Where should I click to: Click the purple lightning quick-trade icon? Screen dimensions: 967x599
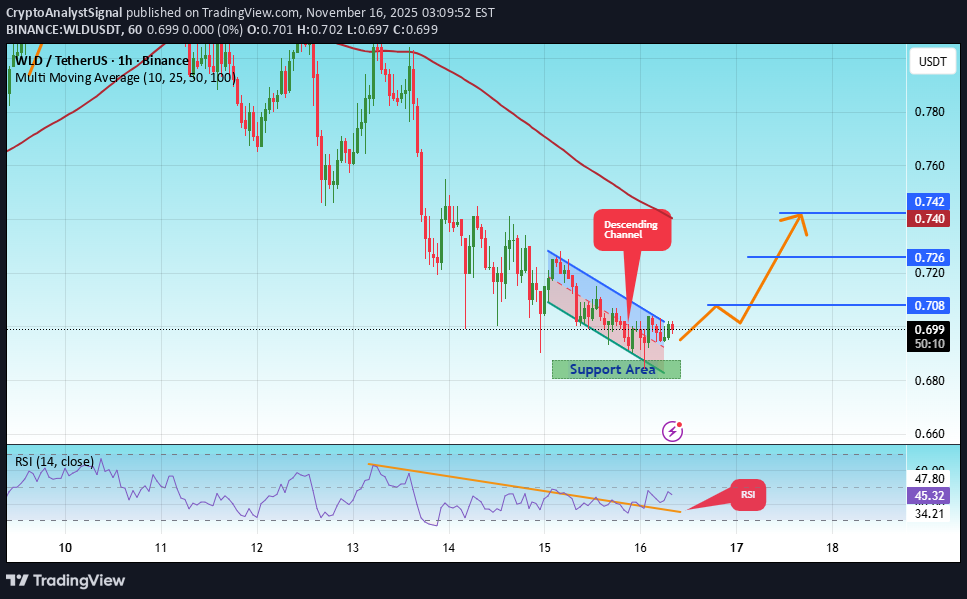(671, 431)
